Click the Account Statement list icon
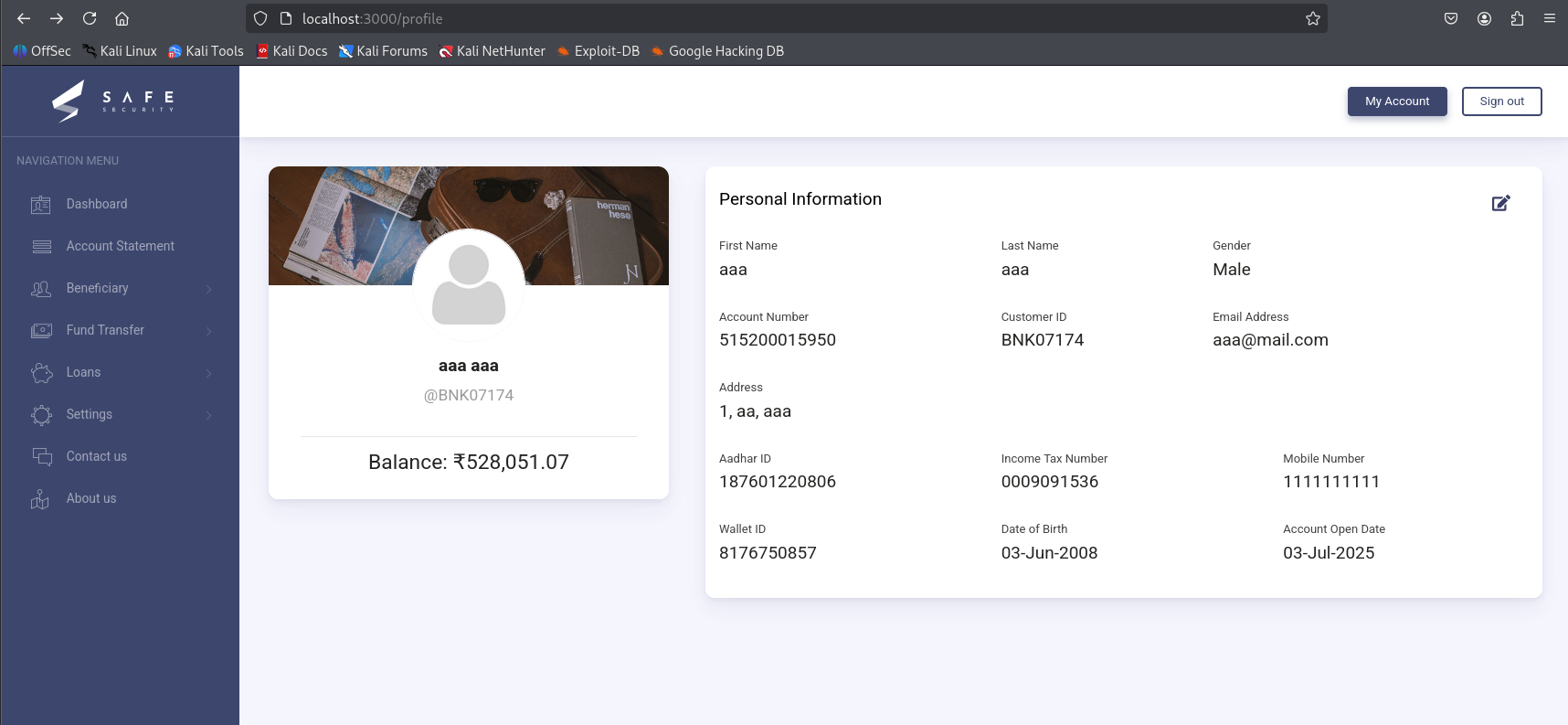 click(41, 247)
